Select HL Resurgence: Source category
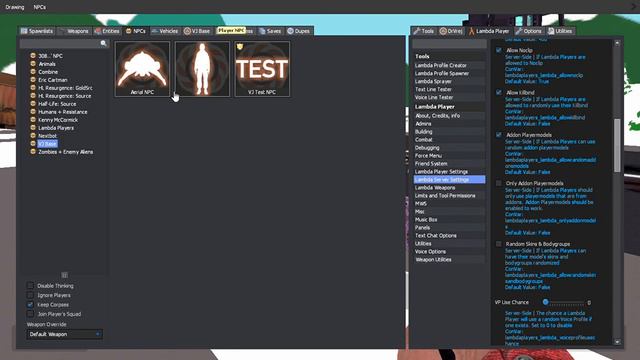The image size is (640, 360). [64, 96]
